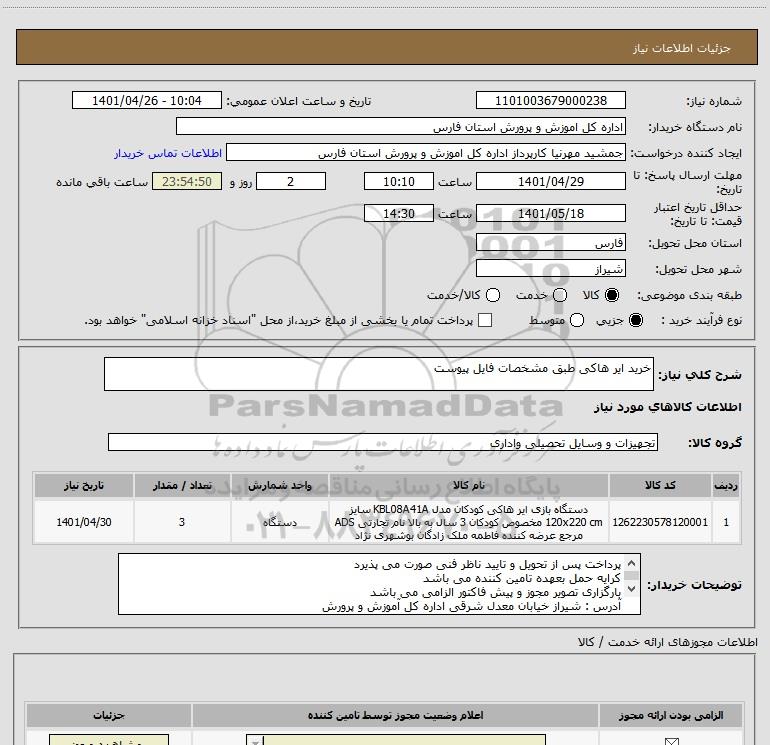Image resolution: width=770 pixels, height=745 pixels.
Task: Click the response deadline date 1401/04/29
Action: (x=550, y=181)
